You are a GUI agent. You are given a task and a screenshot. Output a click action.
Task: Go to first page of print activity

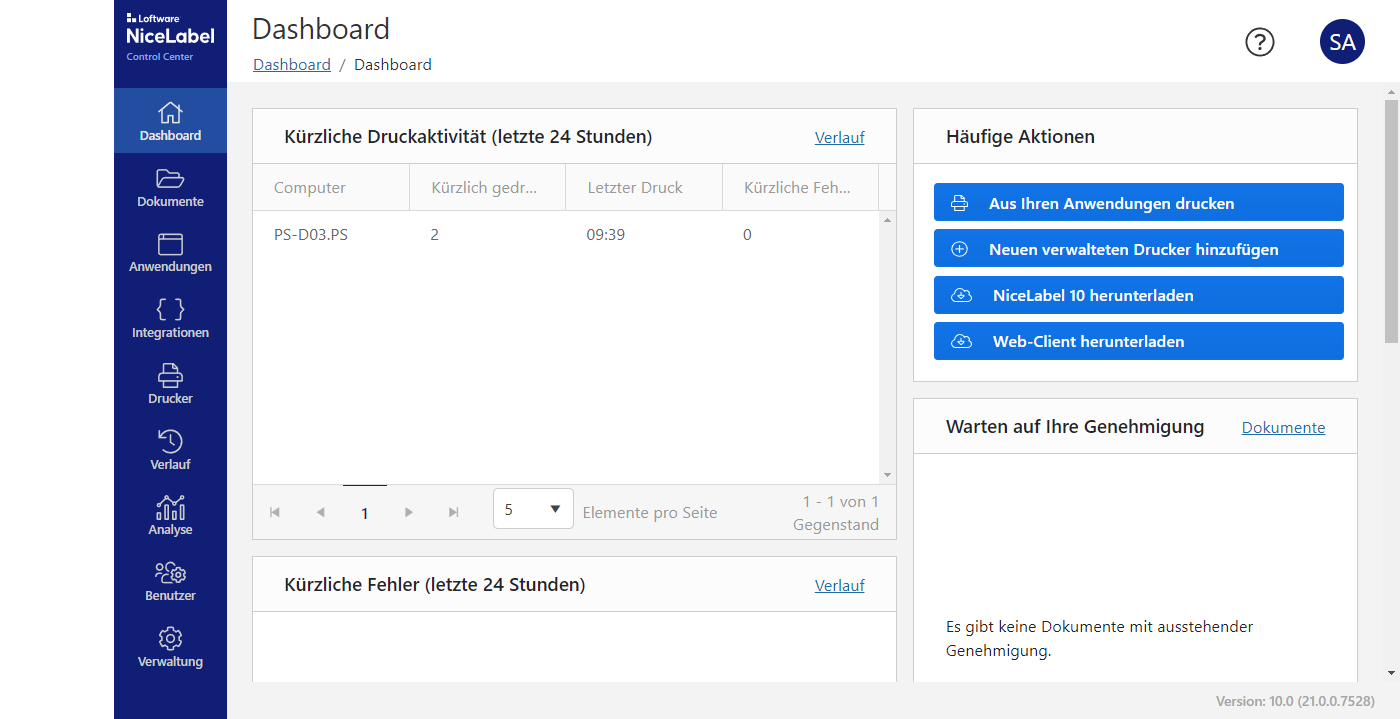(275, 512)
